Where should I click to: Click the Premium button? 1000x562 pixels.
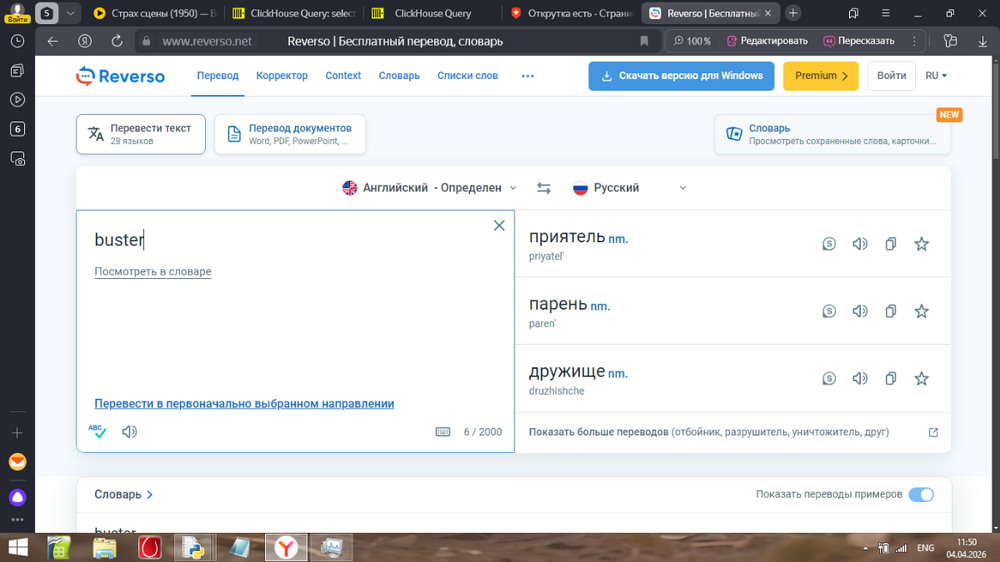[821, 76]
